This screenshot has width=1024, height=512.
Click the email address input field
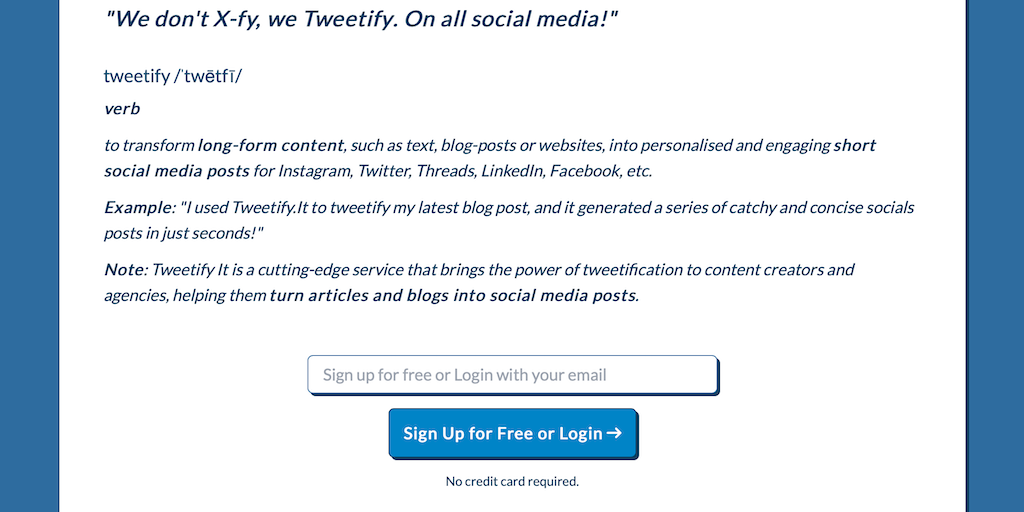coord(512,375)
